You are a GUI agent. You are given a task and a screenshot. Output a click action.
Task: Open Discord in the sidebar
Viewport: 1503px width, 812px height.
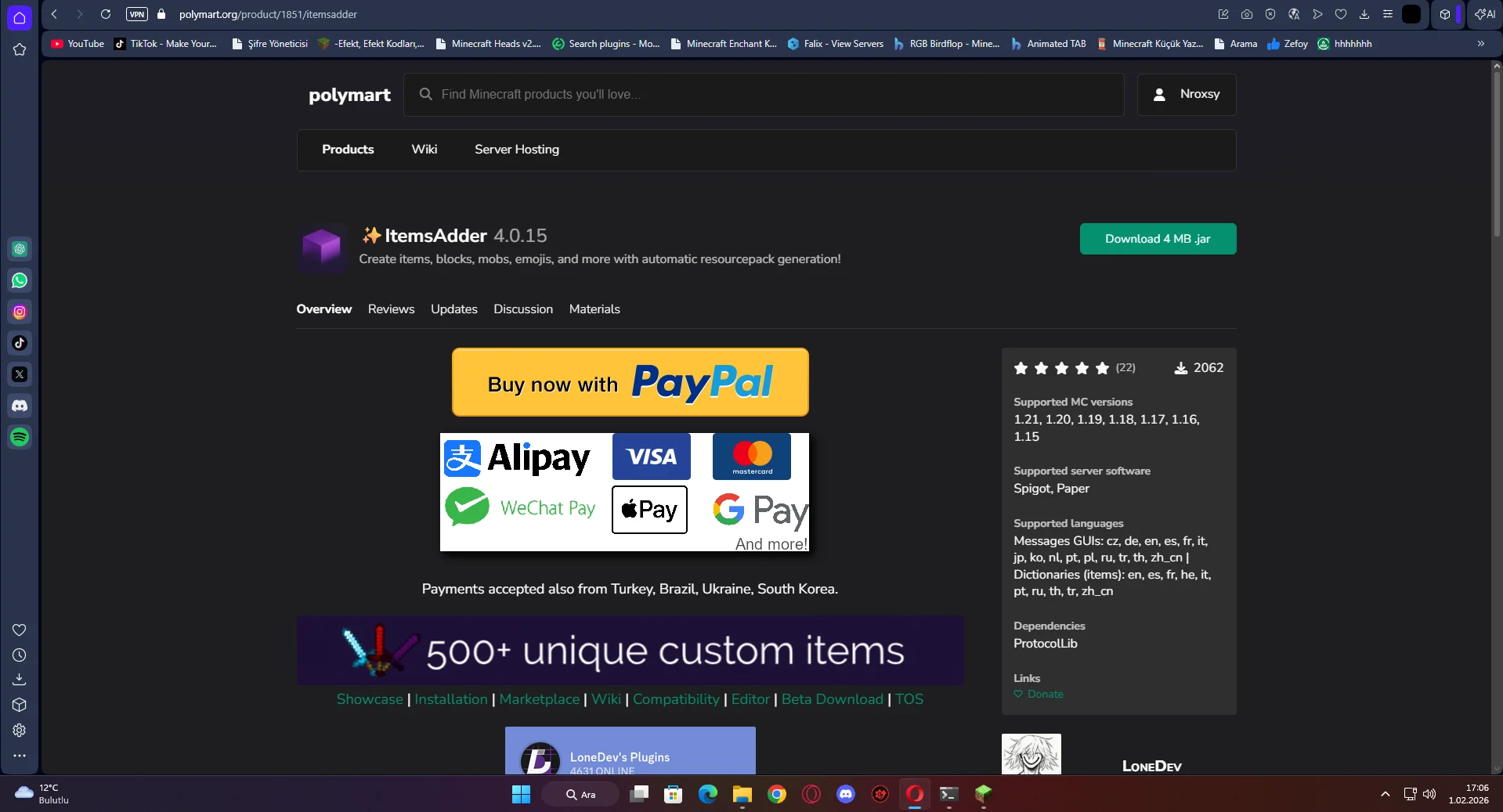[20, 406]
